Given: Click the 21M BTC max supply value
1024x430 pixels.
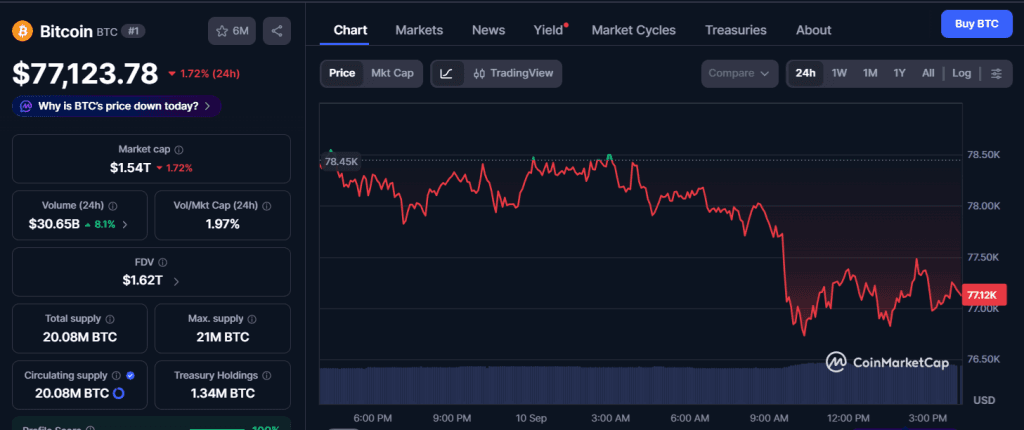Looking at the screenshot, I should 223,337.
